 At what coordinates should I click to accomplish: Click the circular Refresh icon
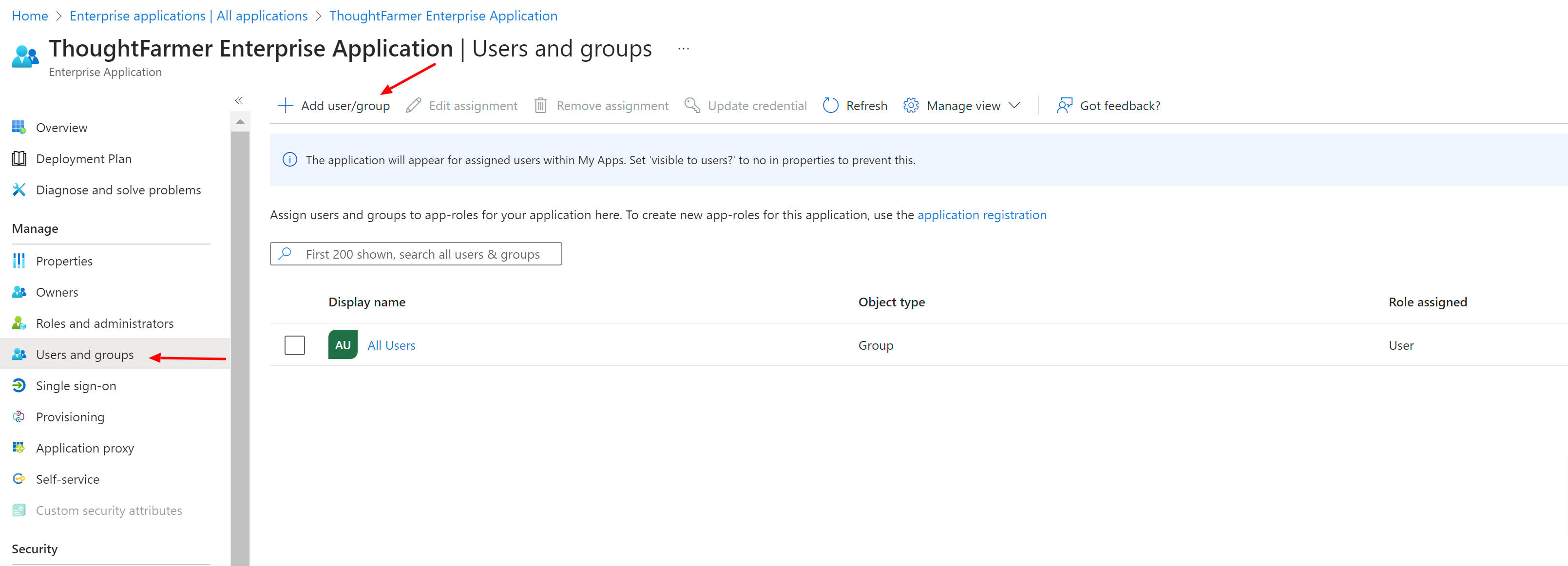[x=830, y=105]
